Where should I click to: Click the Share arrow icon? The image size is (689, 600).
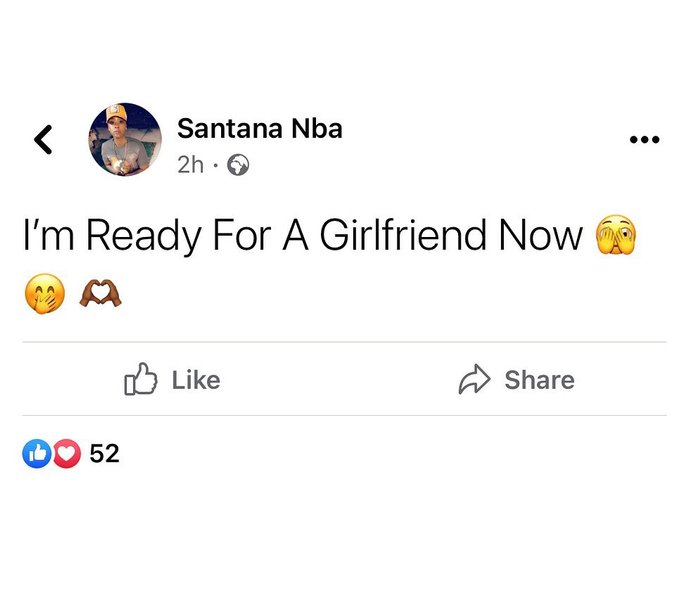473,380
